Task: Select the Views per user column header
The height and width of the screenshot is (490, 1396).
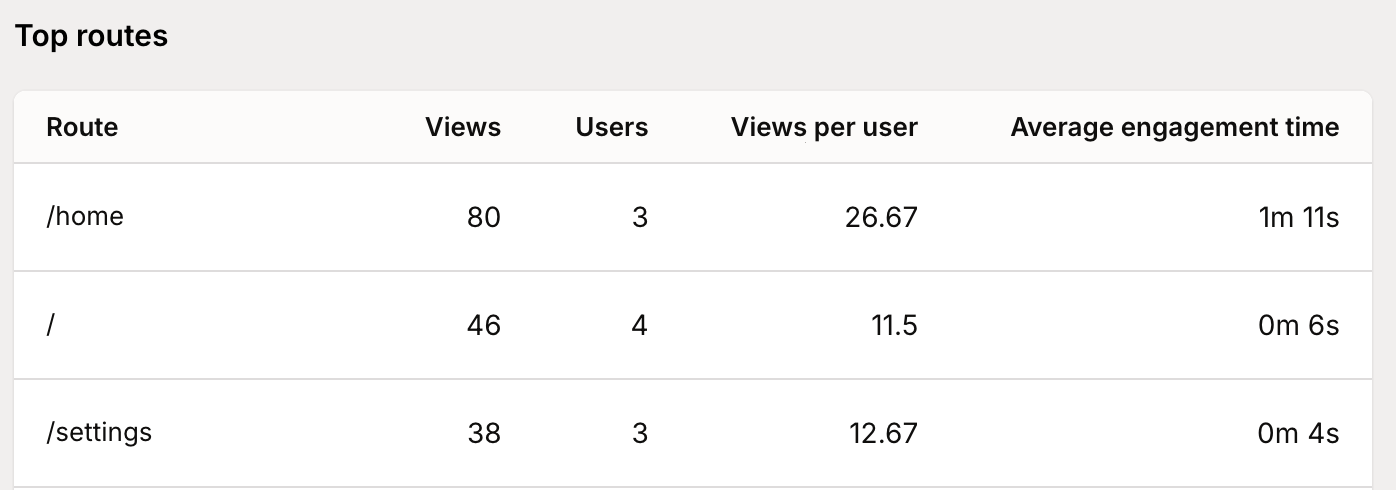Action: click(823, 127)
